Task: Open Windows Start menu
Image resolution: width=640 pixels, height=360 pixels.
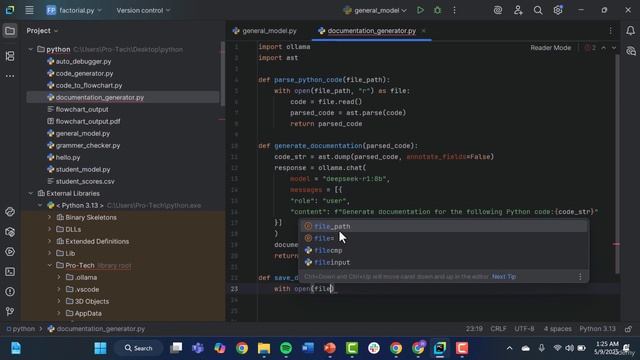Action: (100, 348)
